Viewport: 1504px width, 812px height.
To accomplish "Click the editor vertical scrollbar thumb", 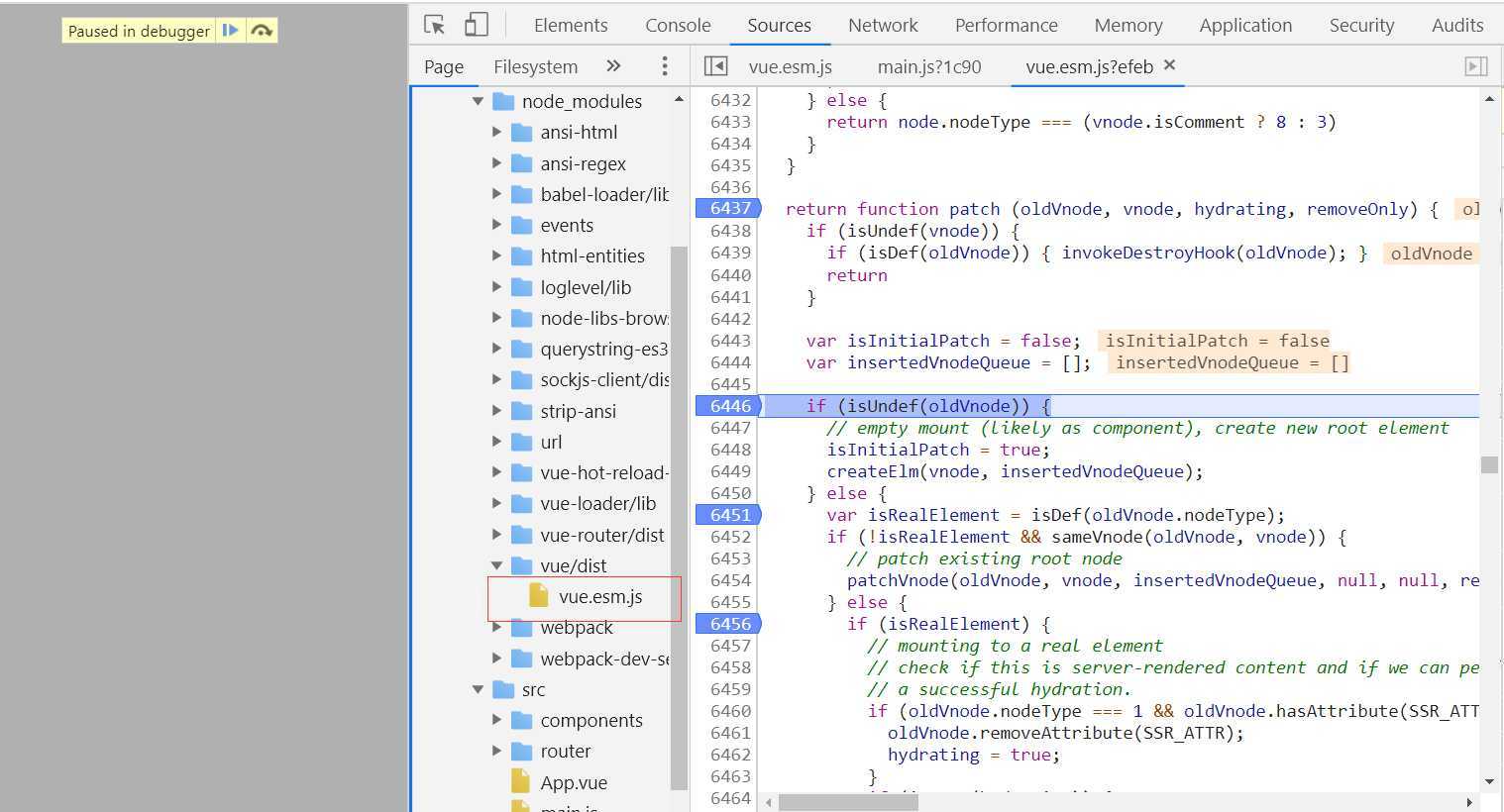I will click(1489, 464).
